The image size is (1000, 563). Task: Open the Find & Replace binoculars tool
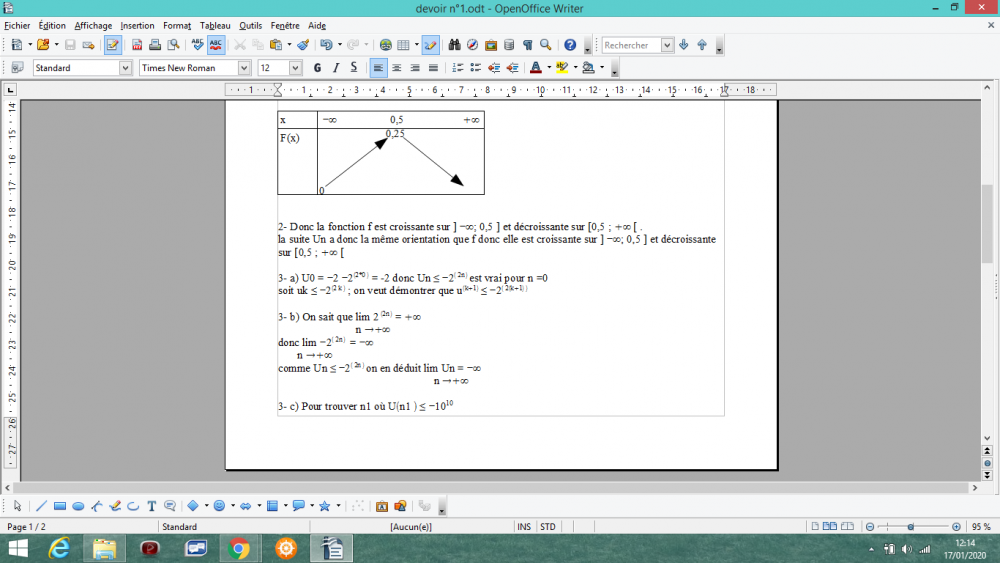[454, 45]
